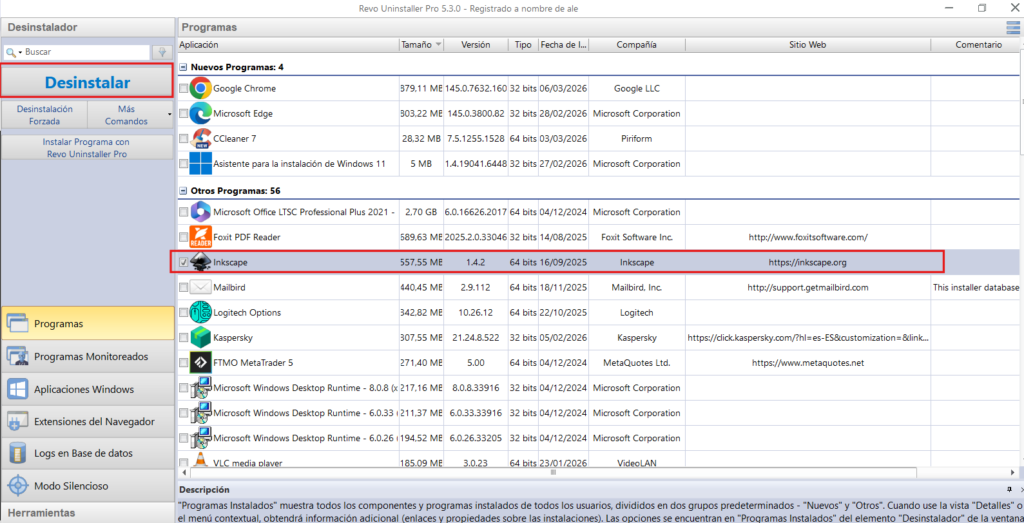
Task: Click the Inkscape app icon
Action: [x=200, y=262]
